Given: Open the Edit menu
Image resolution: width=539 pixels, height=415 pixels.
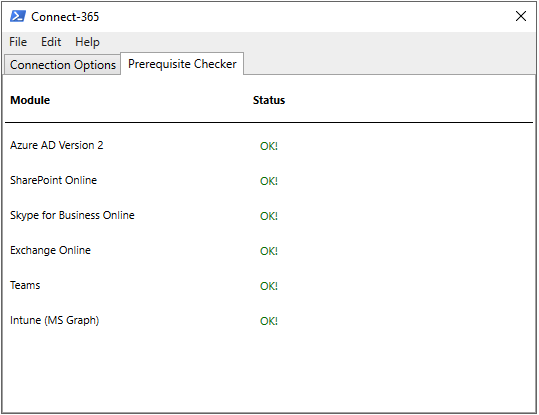Looking at the screenshot, I should 51,42.
